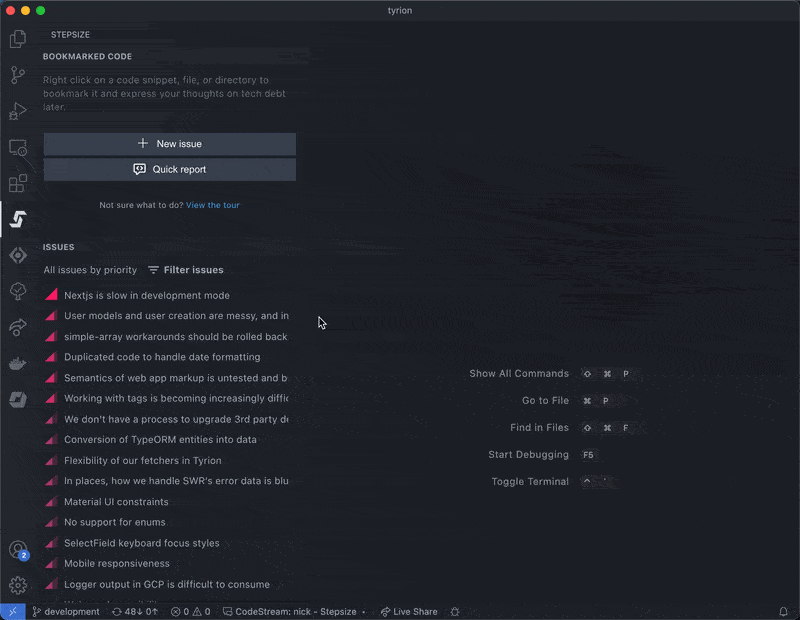Image resolution: width=800 pixels, height=620 pixels.
Task: Open Remote Explorer in activity bar
Action: [18, 147]
